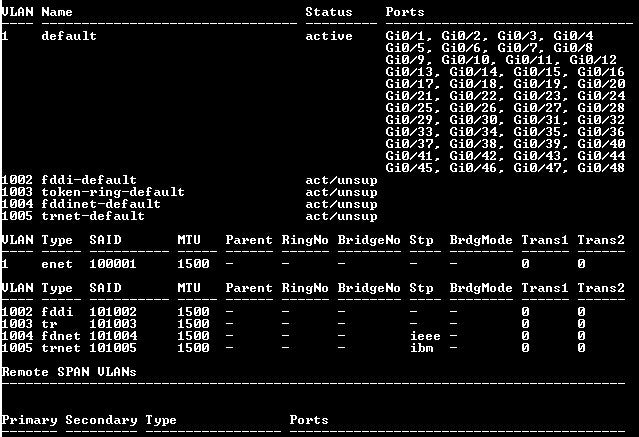
Task: Click act/unsup status of fddi-default
Action: click(341, 180)
